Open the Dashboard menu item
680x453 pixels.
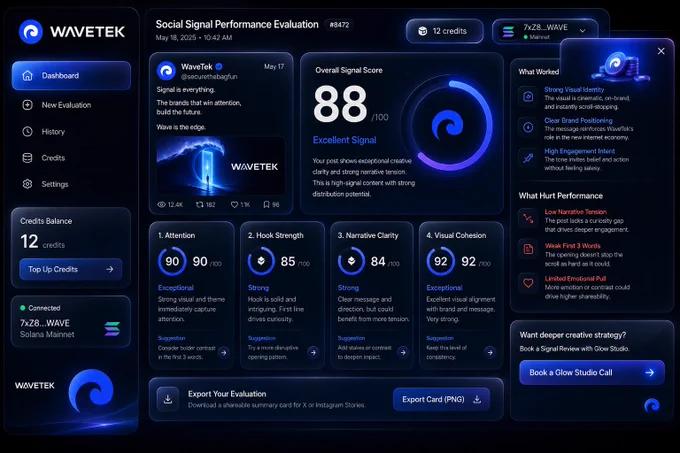click(x=71, y=75)
